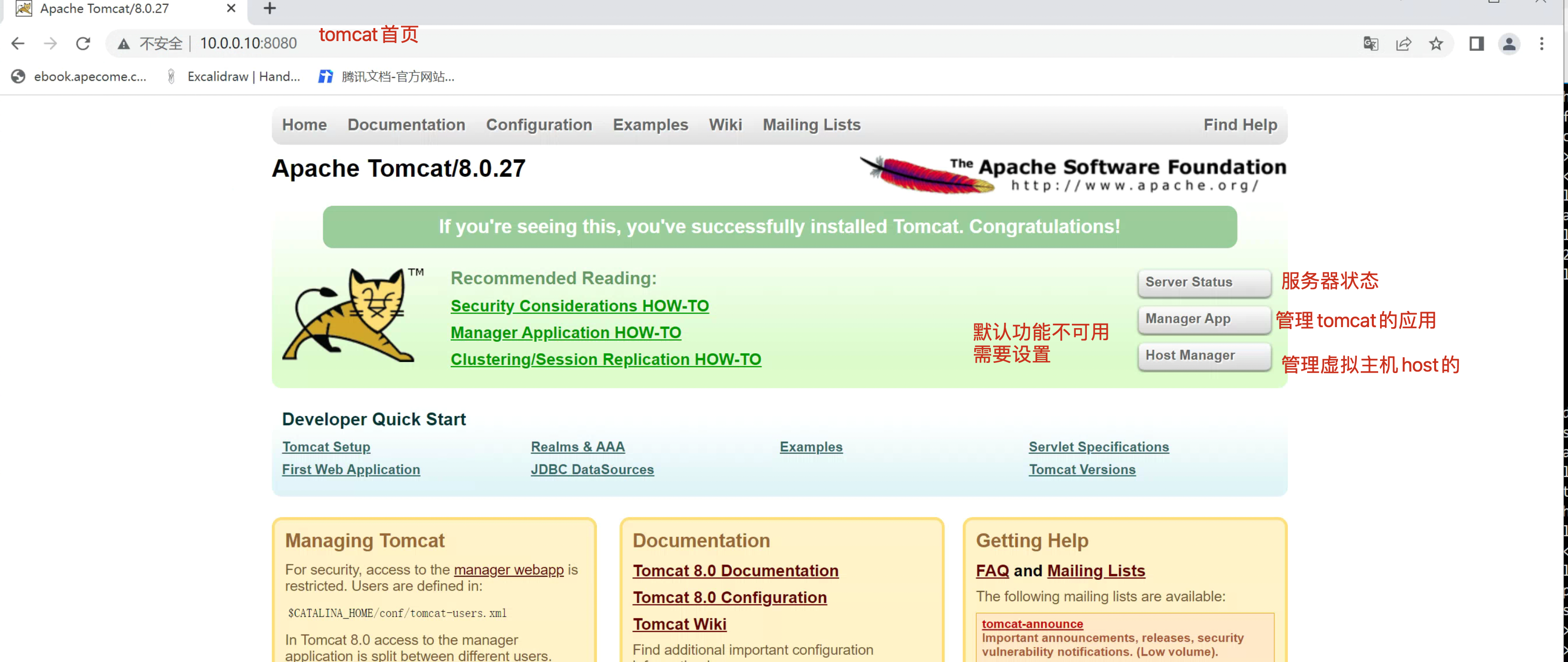Reload the Tomcat page

click(x=84, y=43)
